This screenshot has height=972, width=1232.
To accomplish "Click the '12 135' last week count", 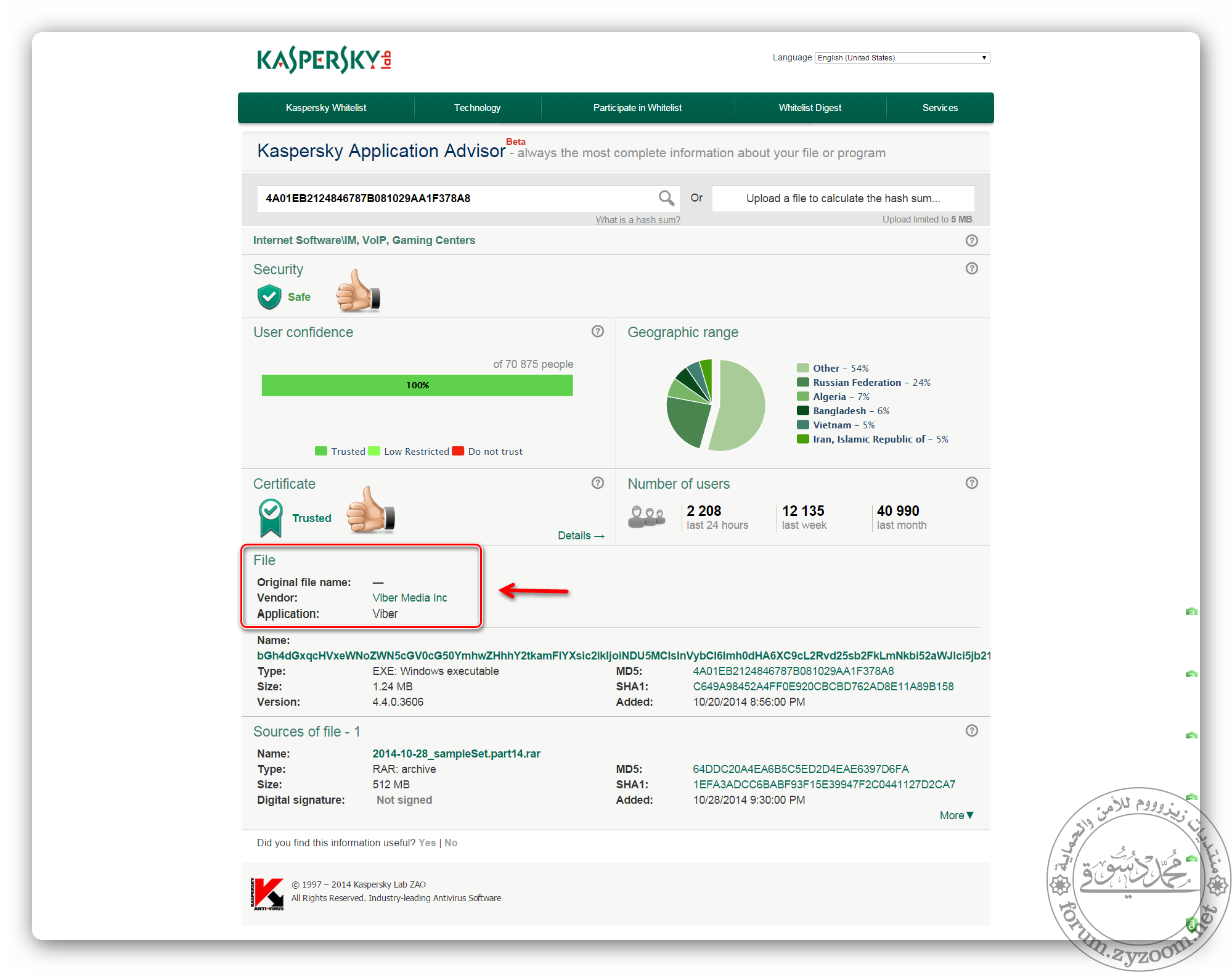I will [803, 511].
